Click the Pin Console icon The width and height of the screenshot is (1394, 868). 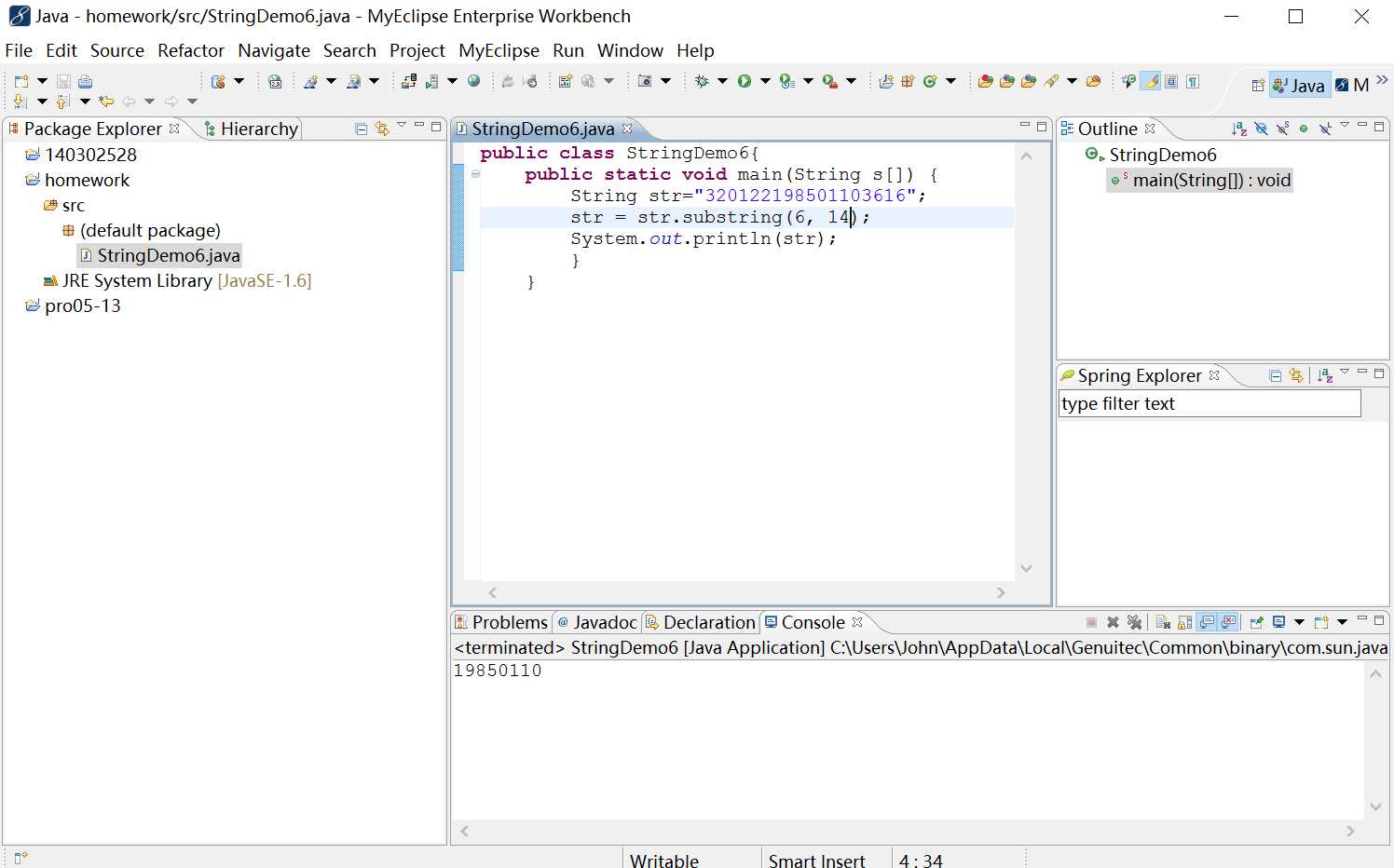1256,622
